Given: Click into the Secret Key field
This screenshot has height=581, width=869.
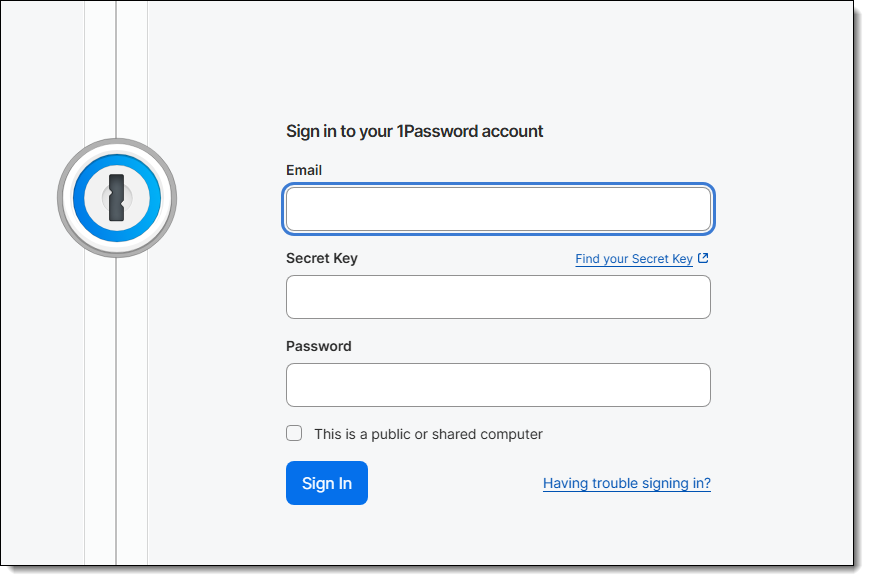Looking at the screenshot, I should [498, 297].
